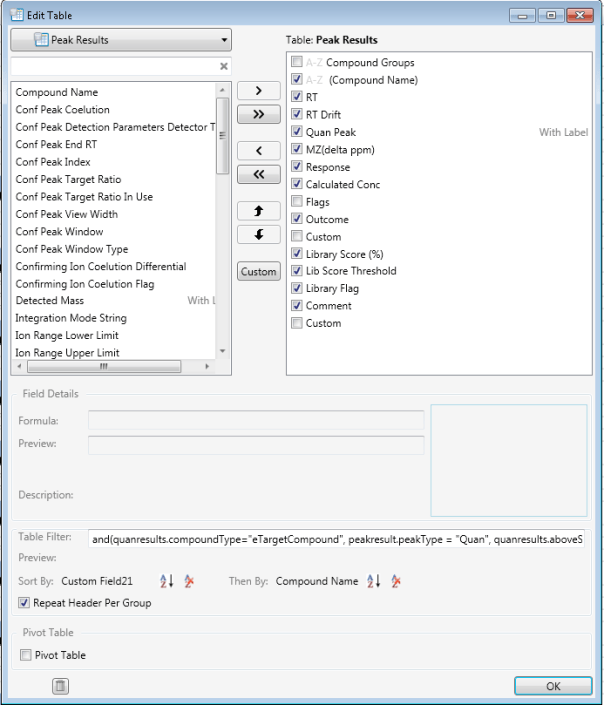
Task: Click the trash can delete icon
Action: tap(60, 686)
